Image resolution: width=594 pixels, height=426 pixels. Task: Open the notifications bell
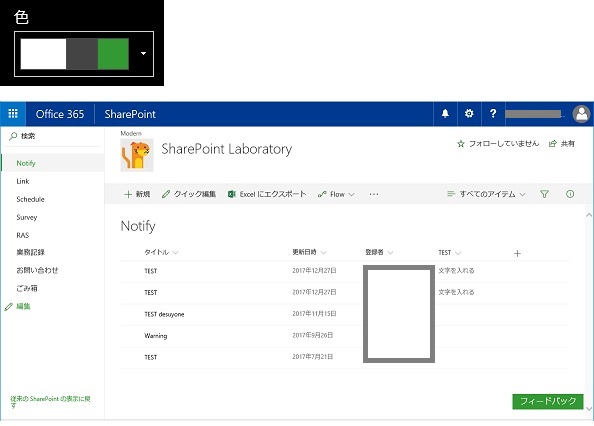[x=445, y=113]
